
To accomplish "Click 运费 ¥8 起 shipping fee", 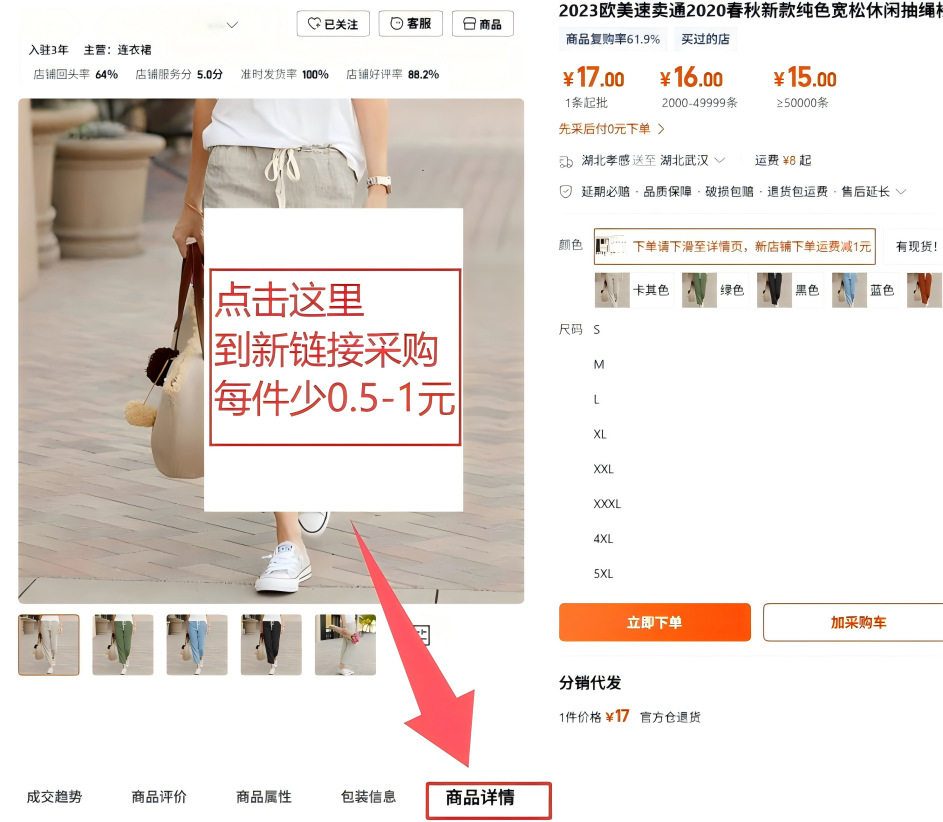I will click(783, 161).
